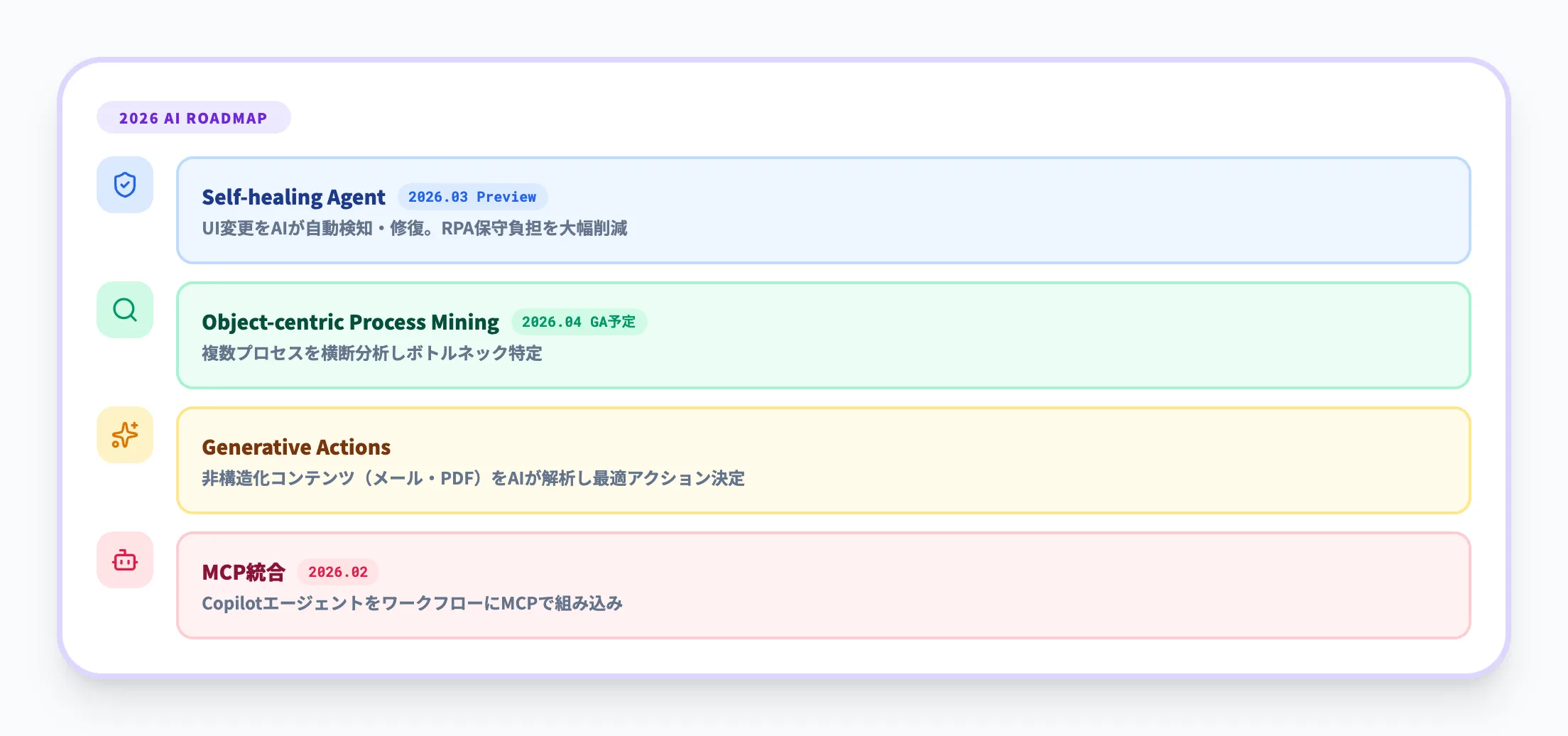Select the 非構造化コンテンツ description text
The width and height of the screenshot is (1568, 736).
(x=473, y=478)
